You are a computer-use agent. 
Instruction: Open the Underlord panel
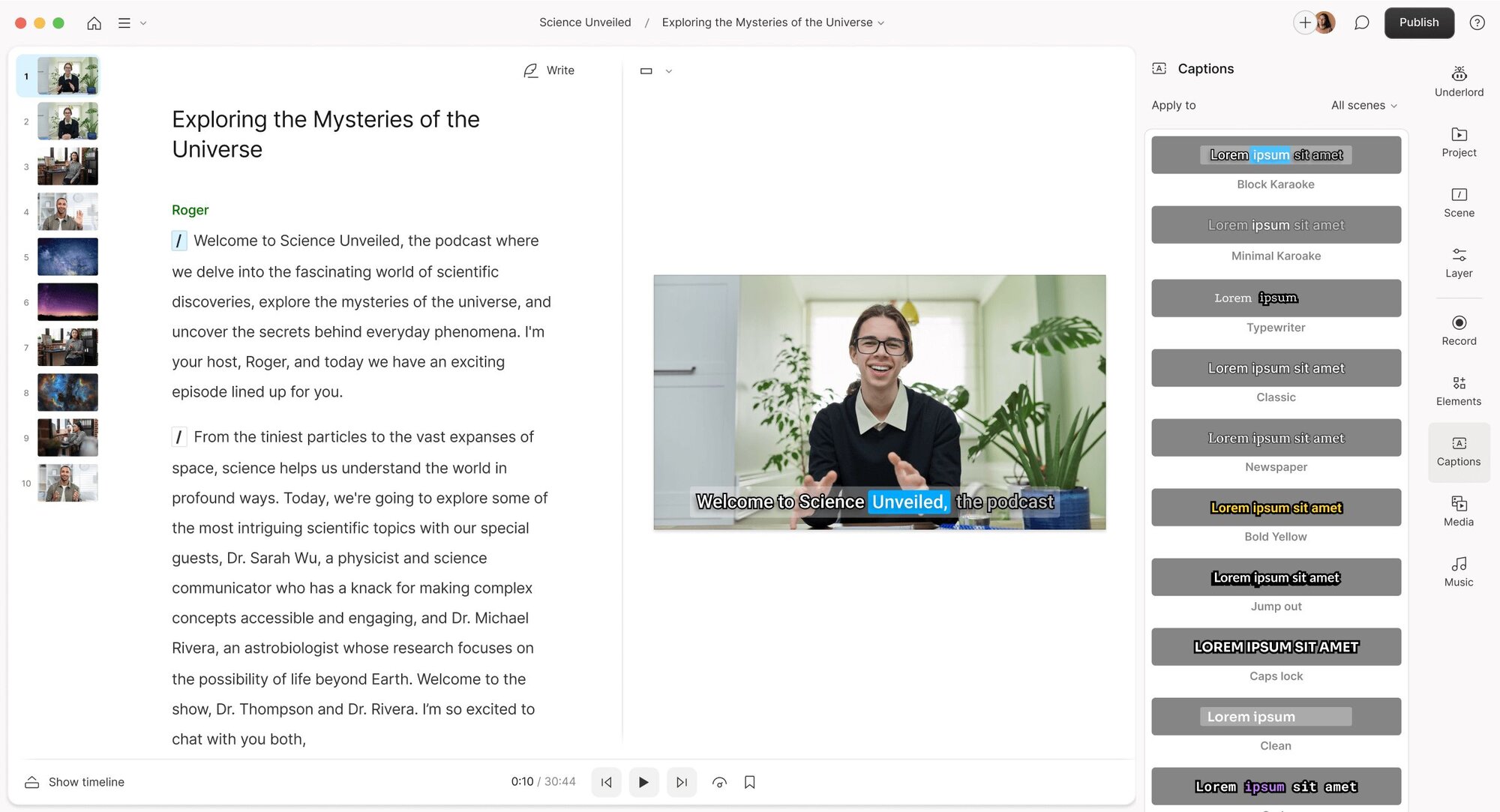click(1458, 81)
